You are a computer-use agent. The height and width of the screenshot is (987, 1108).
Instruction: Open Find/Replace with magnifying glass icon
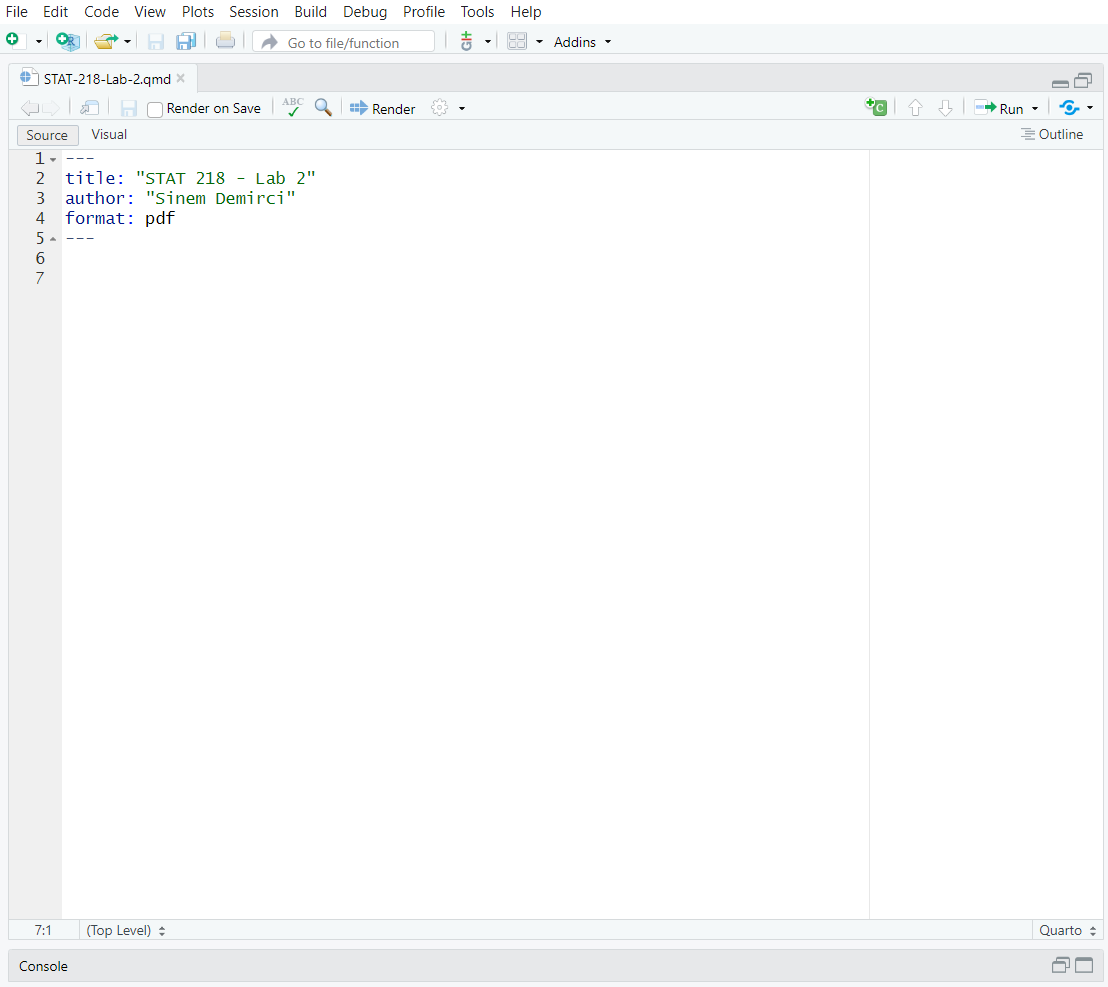coord(323,108)
